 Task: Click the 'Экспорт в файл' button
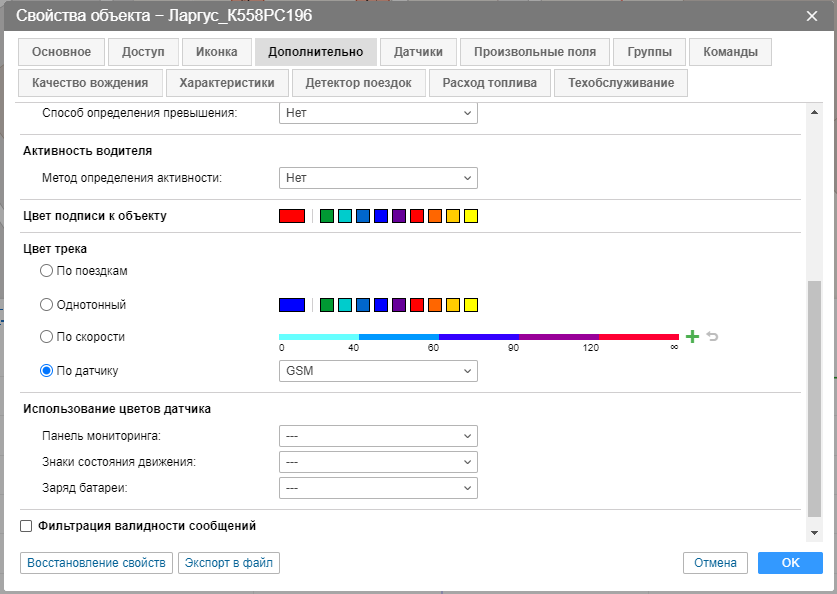228,563
